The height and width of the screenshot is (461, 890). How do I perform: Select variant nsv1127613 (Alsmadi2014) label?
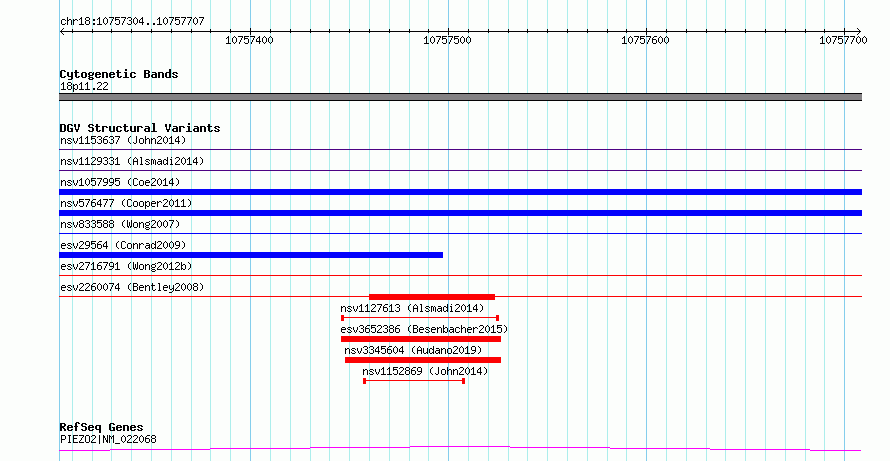[412, 308]
